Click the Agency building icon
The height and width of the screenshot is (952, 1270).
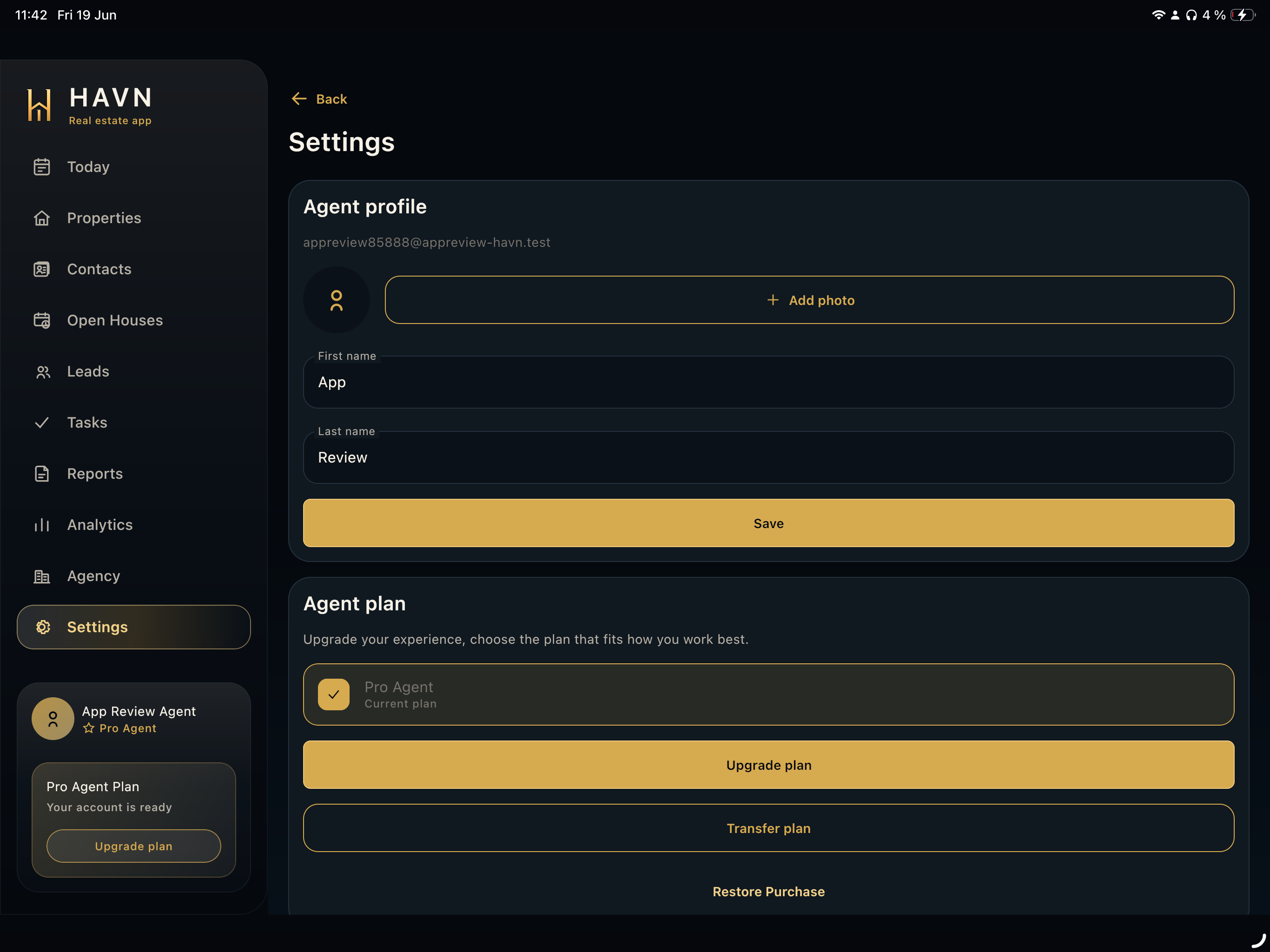[42, 576]
